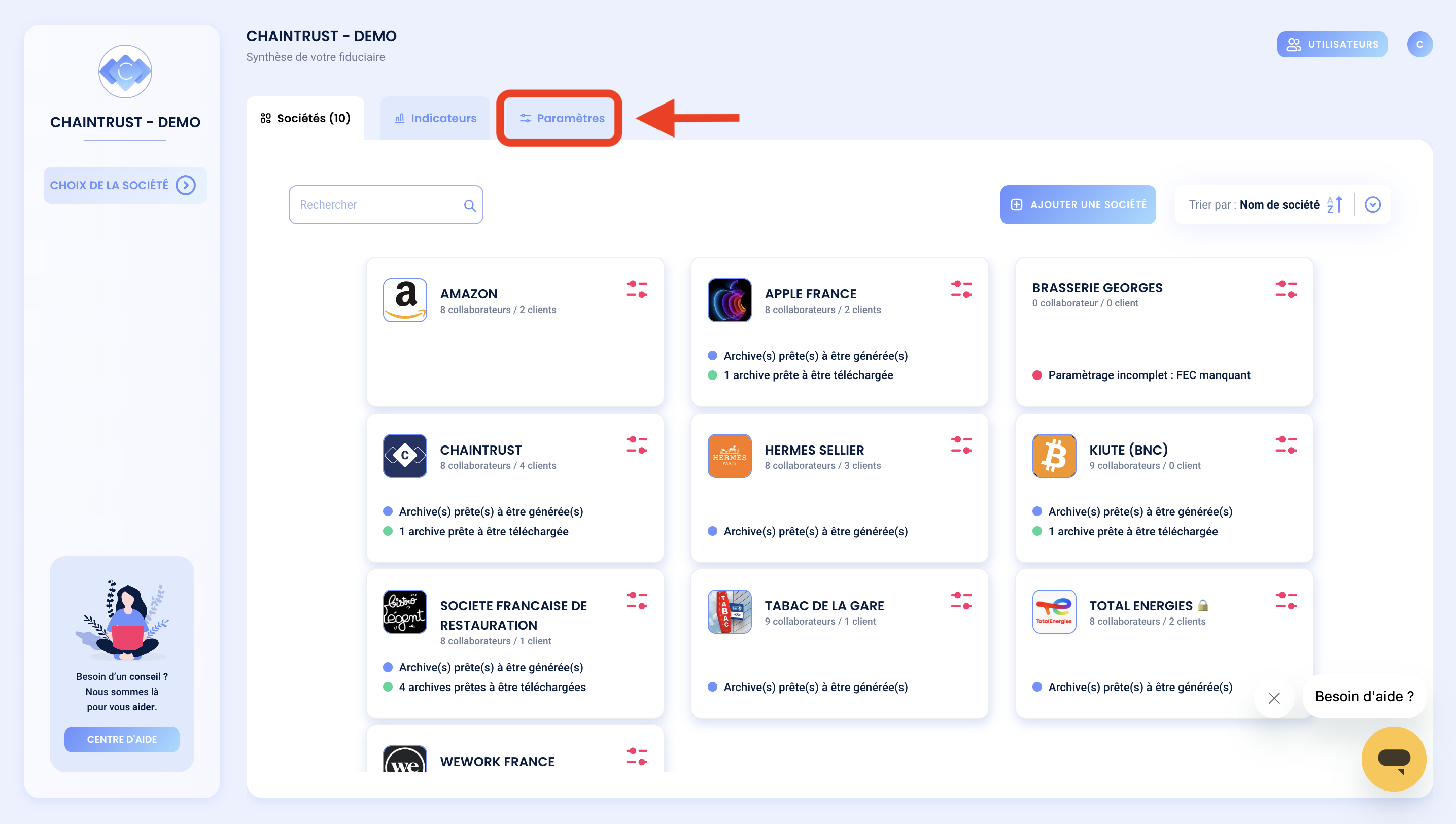The image size is (1456, 824).
Task: Open the AMAZON company name
Action: pyautogui.click(x=469, y=294)
